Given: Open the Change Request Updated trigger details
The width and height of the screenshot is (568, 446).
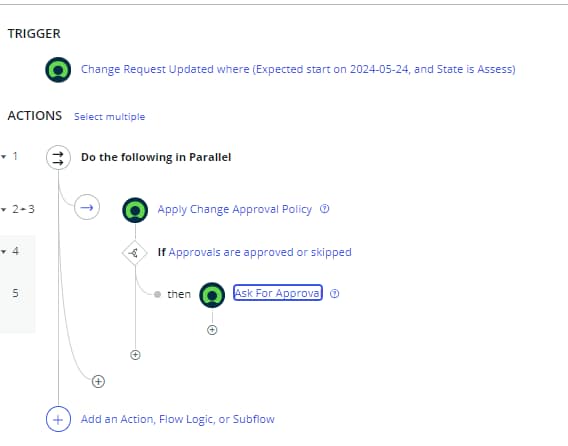Looking at the screenshot, I should (298, 69).
